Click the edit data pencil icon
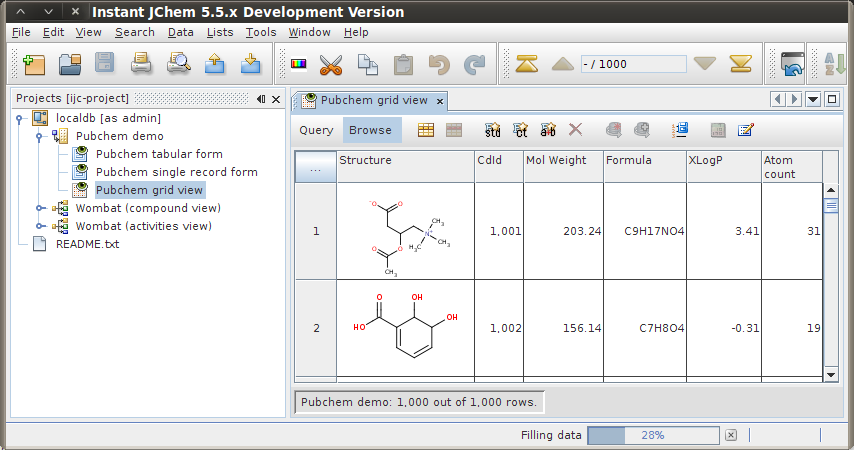 [x=745, y=130]
